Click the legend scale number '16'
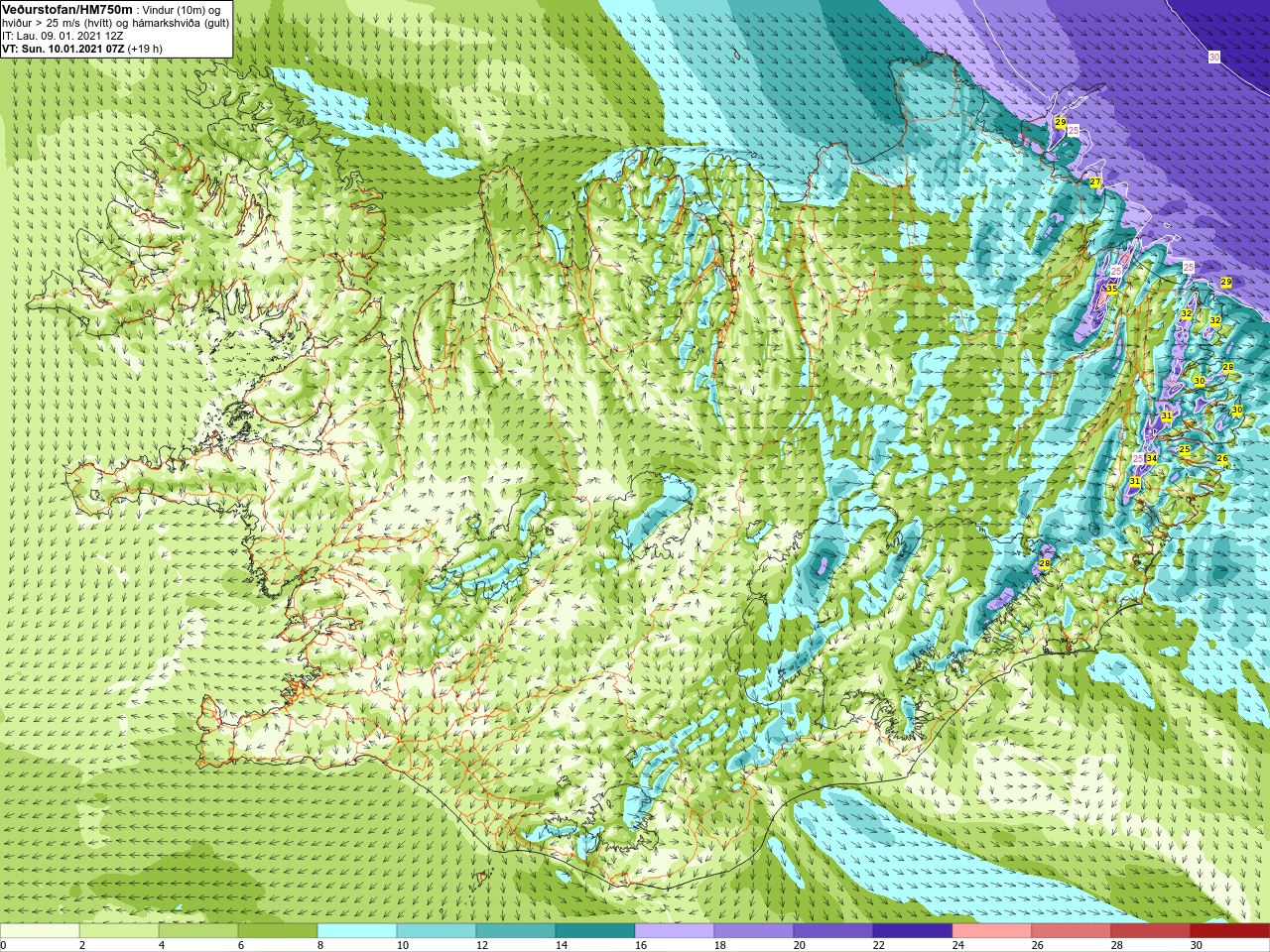Viewport: 1270px width, 952px height. (x=641, y=945)
